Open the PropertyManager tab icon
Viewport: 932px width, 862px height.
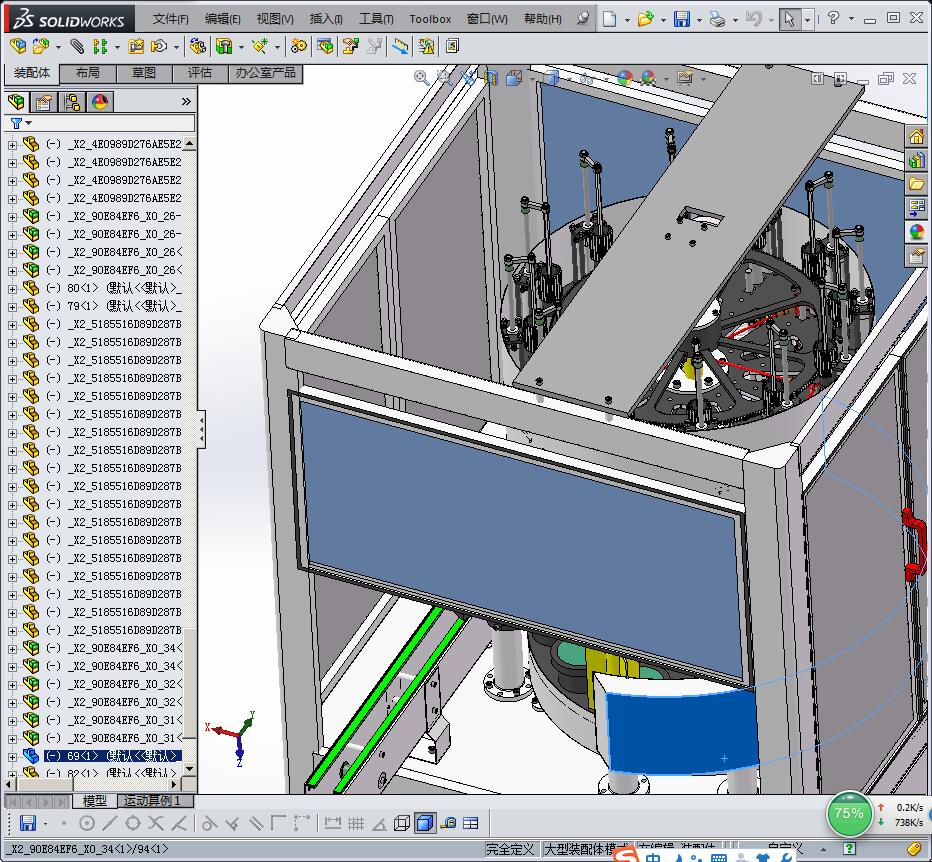[43, 102]
